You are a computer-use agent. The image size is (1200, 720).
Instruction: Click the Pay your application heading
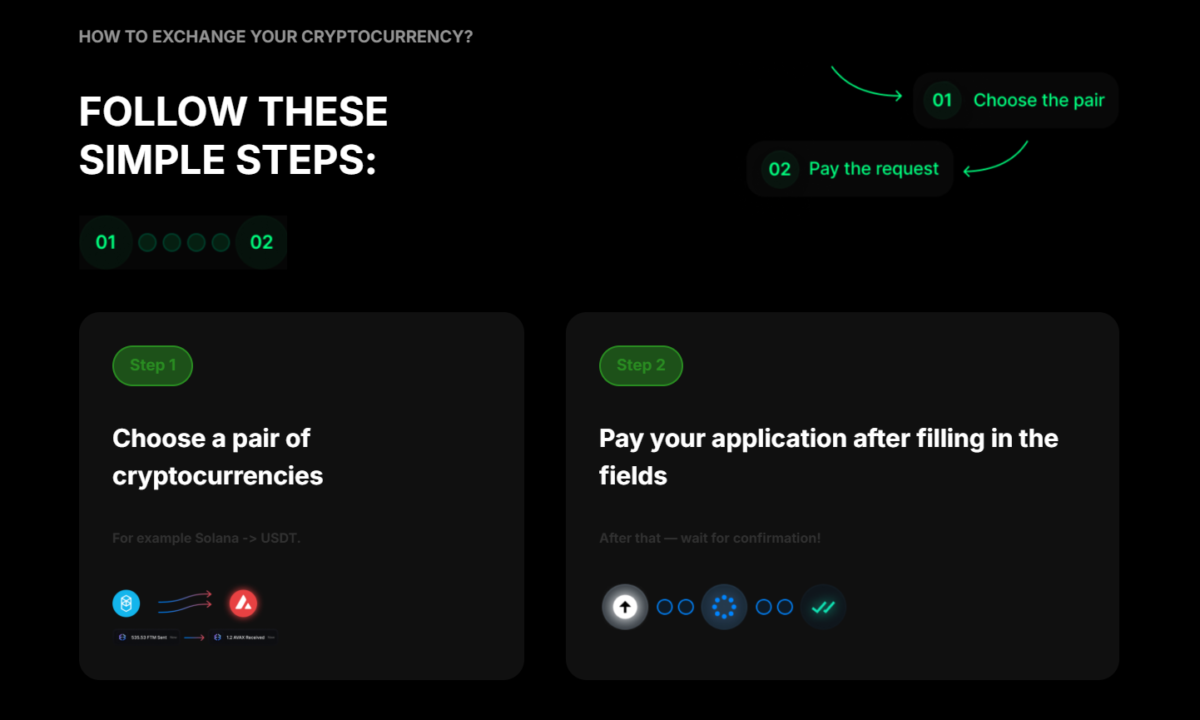(x=829, y=456)
